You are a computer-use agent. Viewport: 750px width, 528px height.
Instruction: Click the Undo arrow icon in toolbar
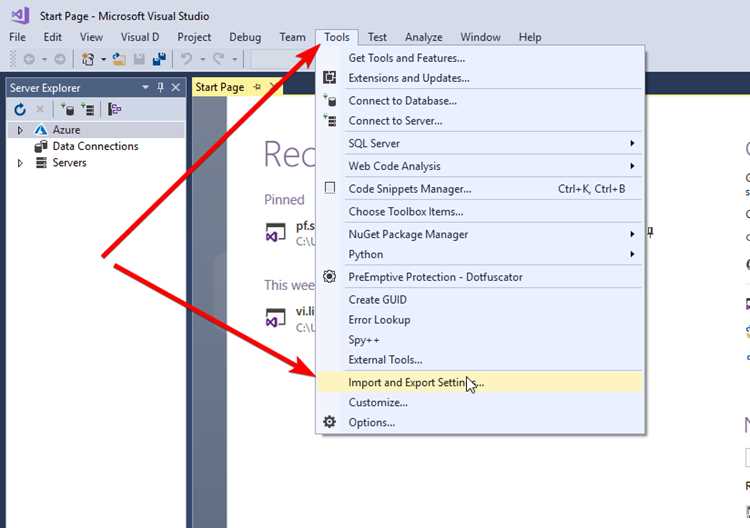[186, 59]
